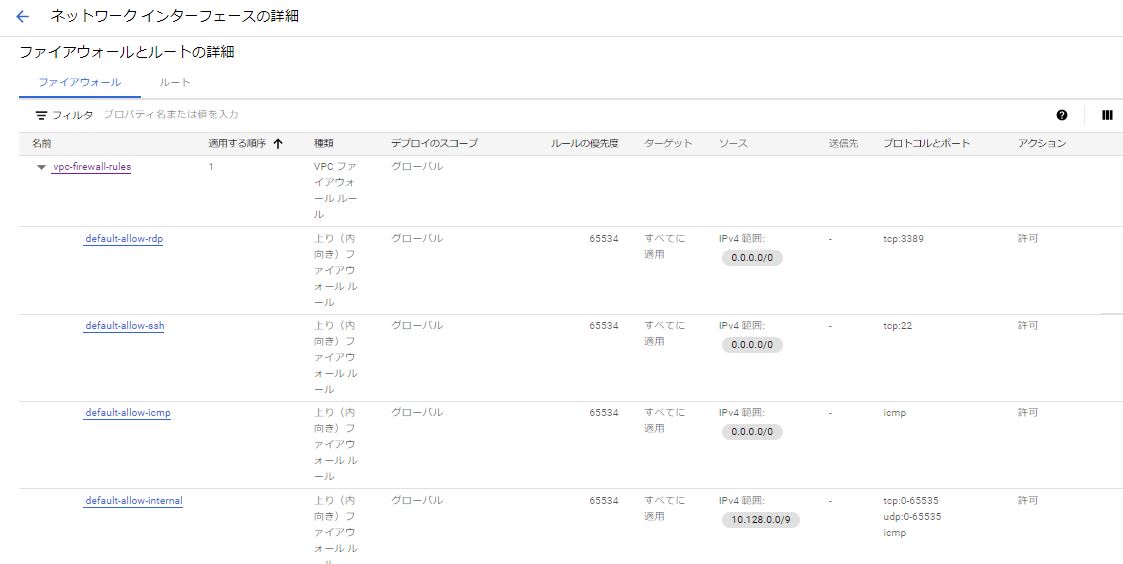Open the default-allow-icmp rule

coord(127,413)
